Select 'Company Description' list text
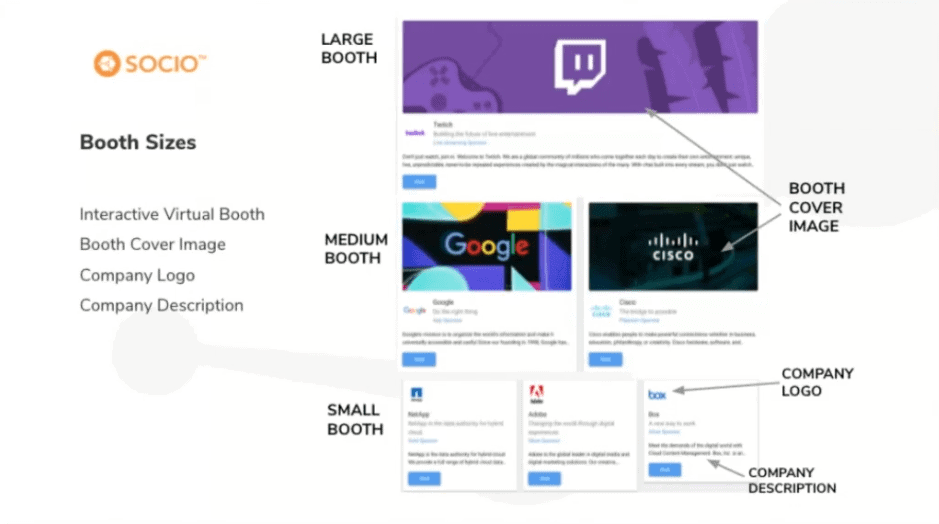939x524 pixels. [162, 305]
